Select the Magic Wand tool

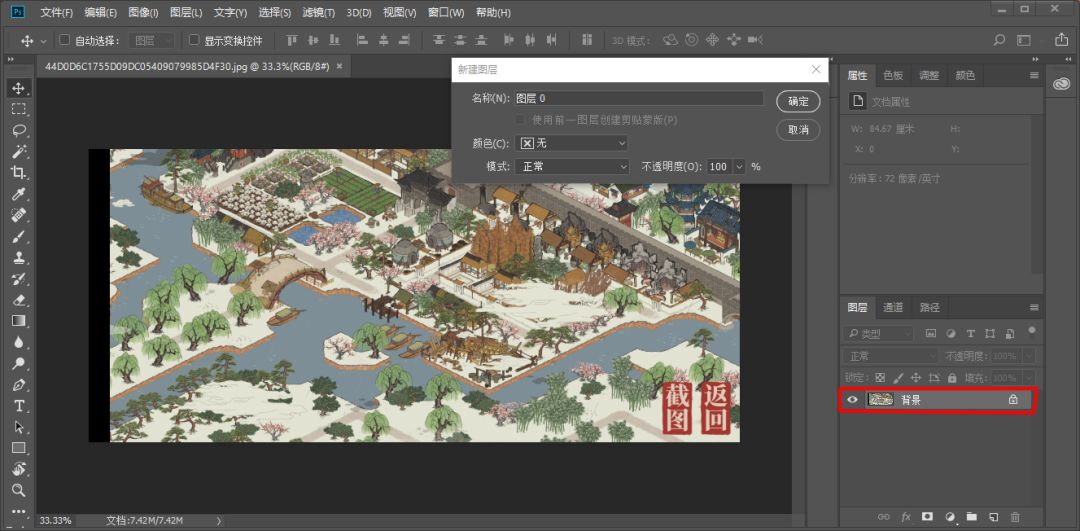19,152
